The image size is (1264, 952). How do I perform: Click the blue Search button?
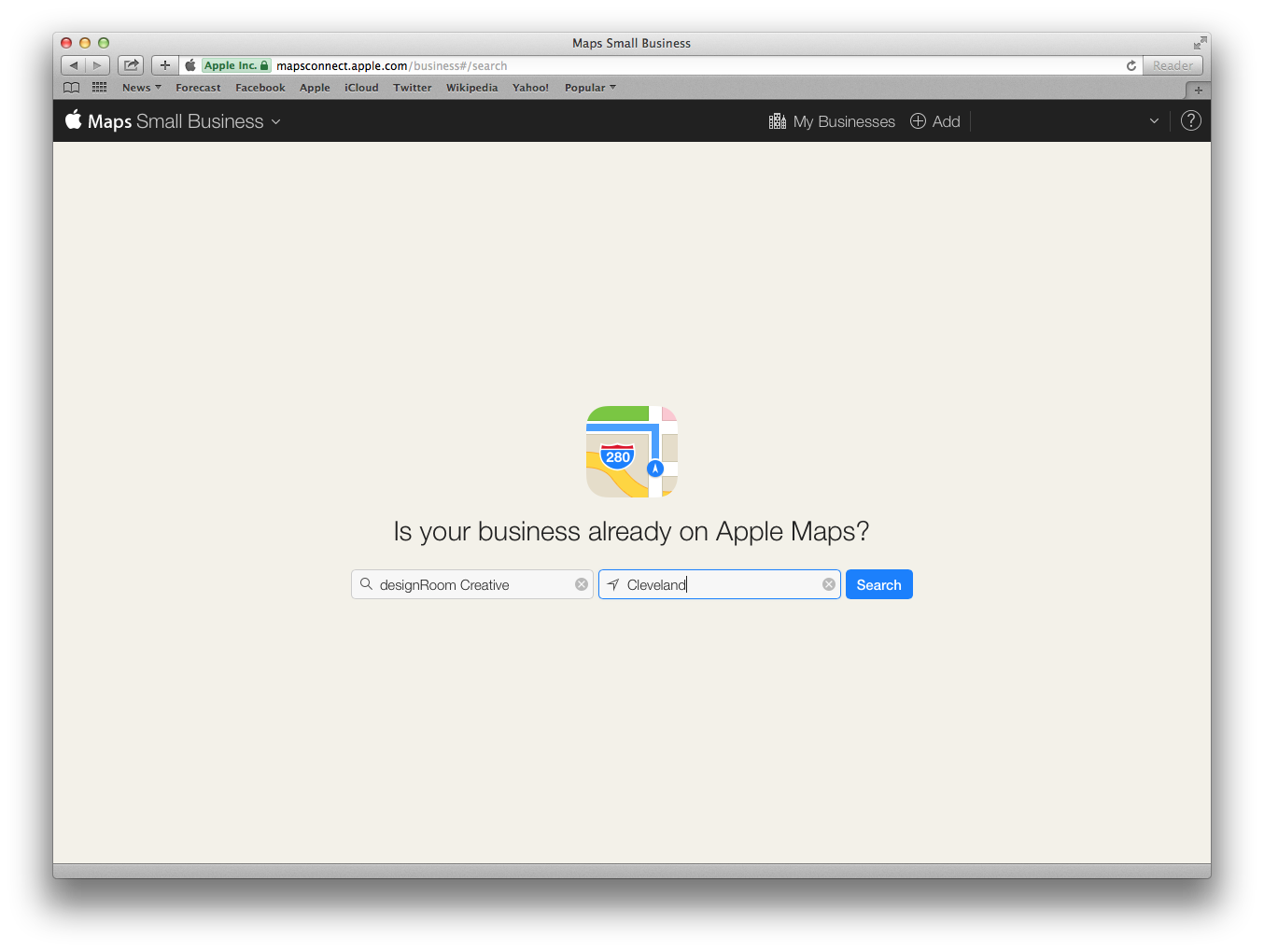[879, 584]
